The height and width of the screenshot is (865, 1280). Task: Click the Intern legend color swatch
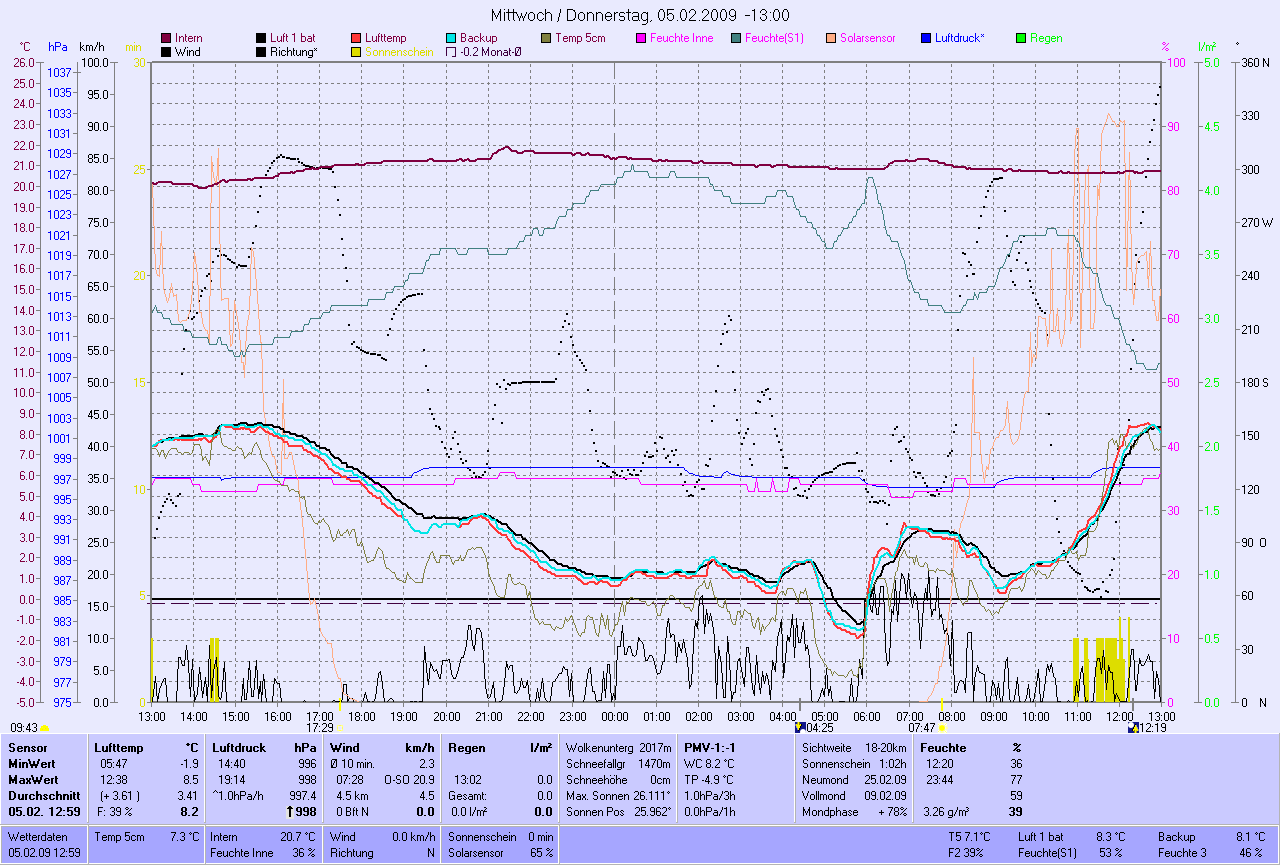click(x=166, y=38)
